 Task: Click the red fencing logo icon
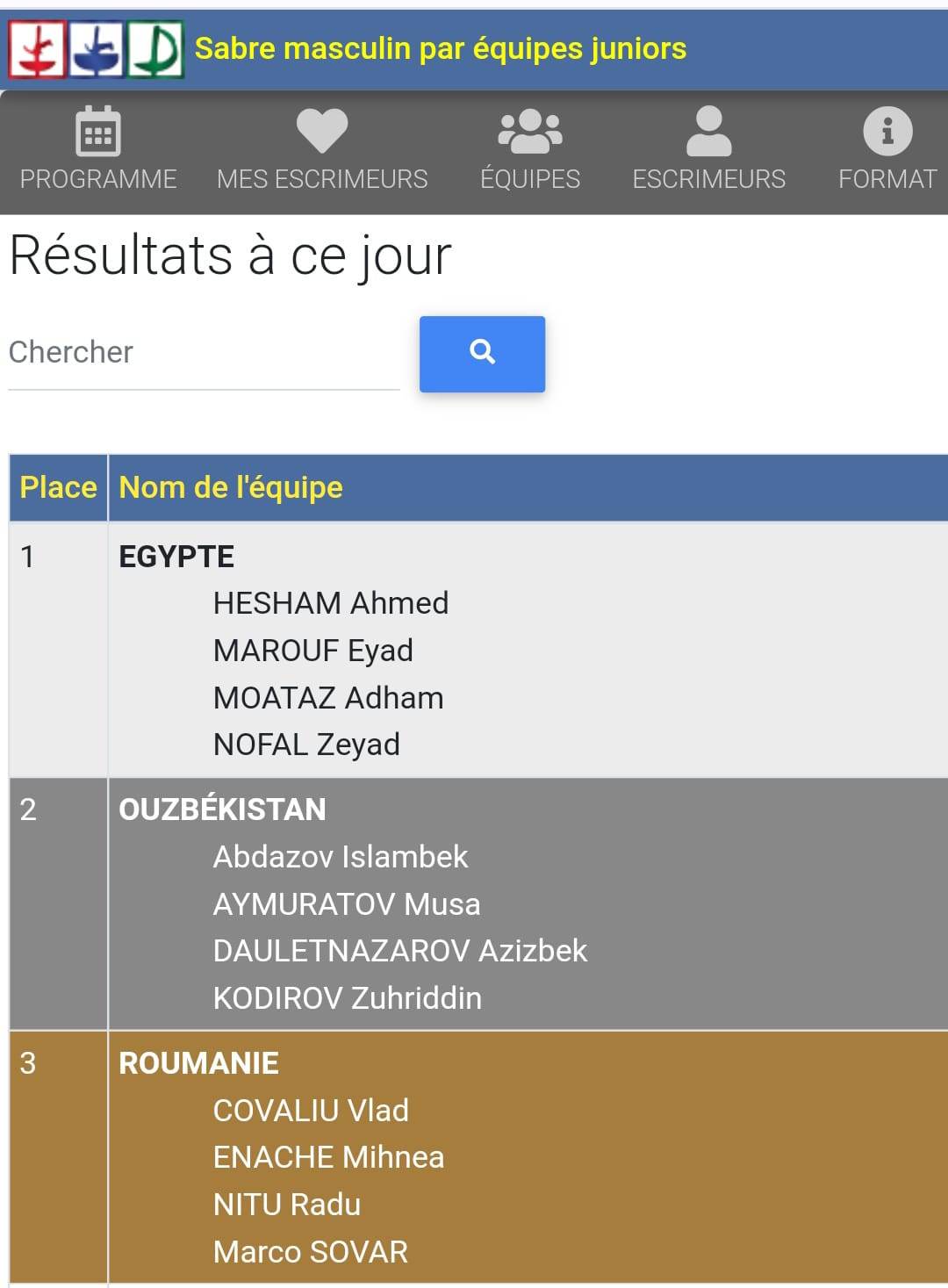pyautogui.click(x=38, y=49)
